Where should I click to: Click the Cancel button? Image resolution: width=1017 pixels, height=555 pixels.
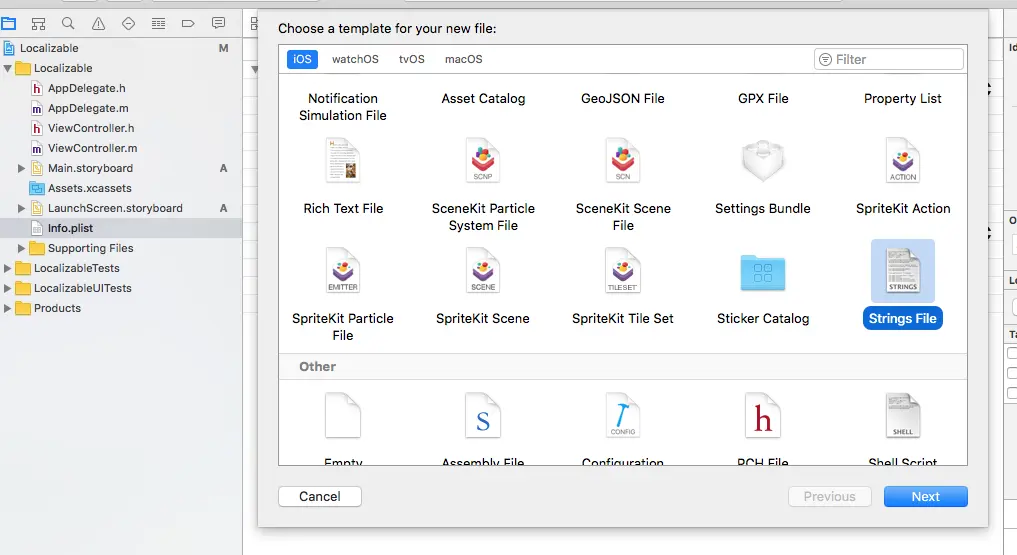coord(320,497)
